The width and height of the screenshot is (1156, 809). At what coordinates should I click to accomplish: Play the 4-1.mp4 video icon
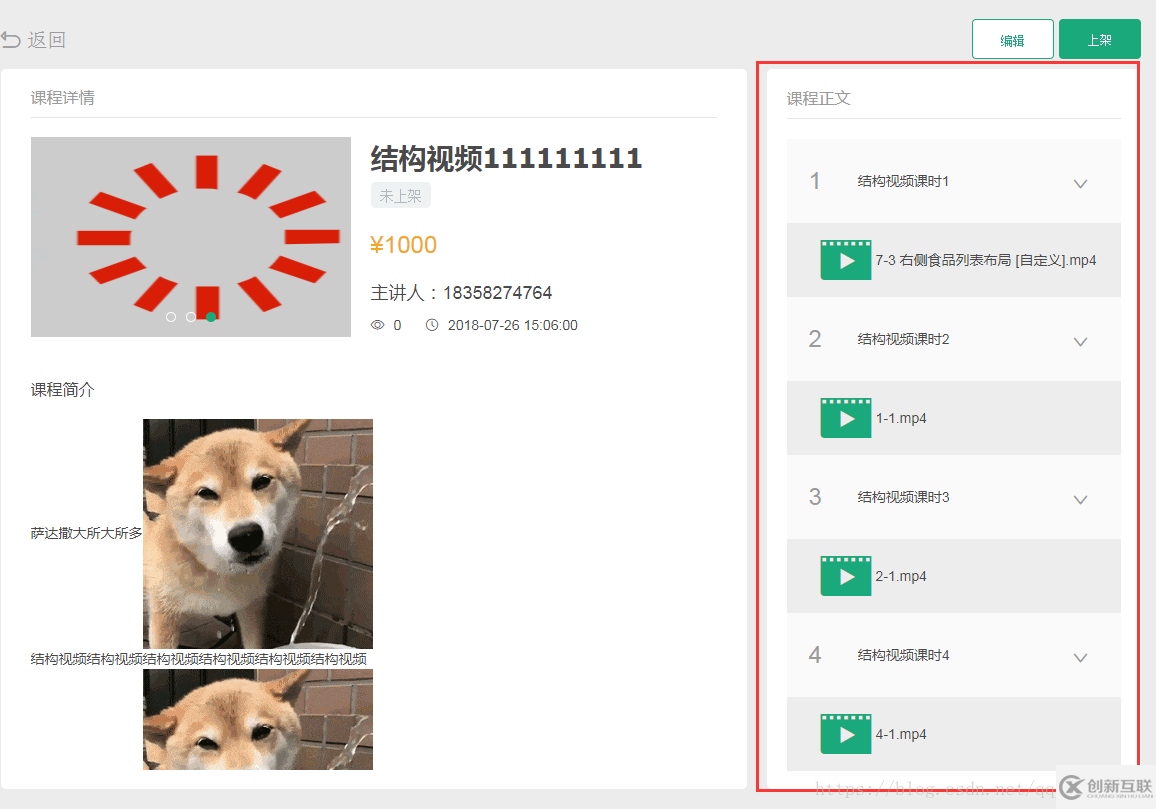pos(846,734)
